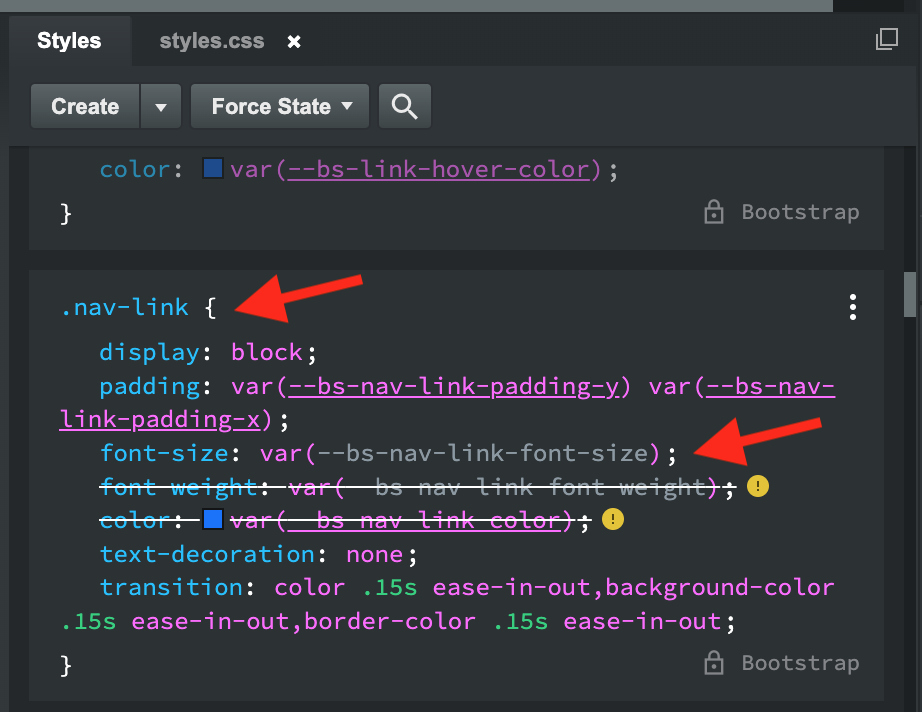Image resolution: width=922 pixels, height=712 pixels.
Task: Click the lock icon in the top Bootstrap rule
Action: (714, 212)
